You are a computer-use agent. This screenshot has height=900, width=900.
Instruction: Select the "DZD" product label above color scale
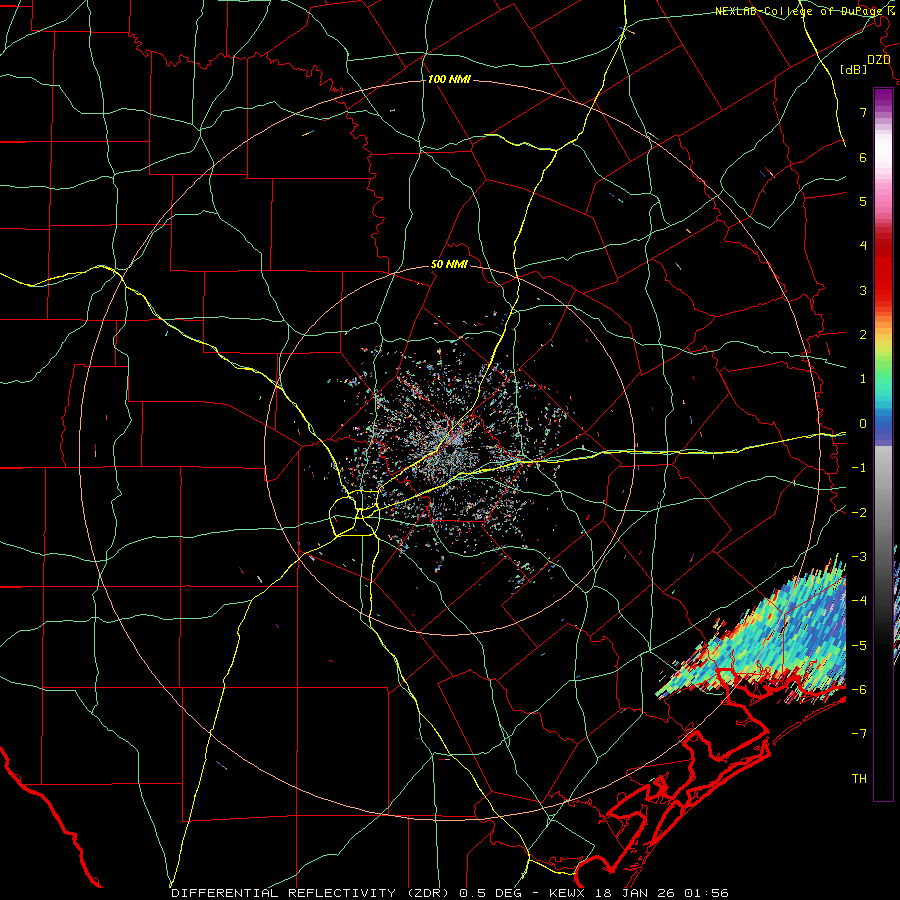(878, 60)
